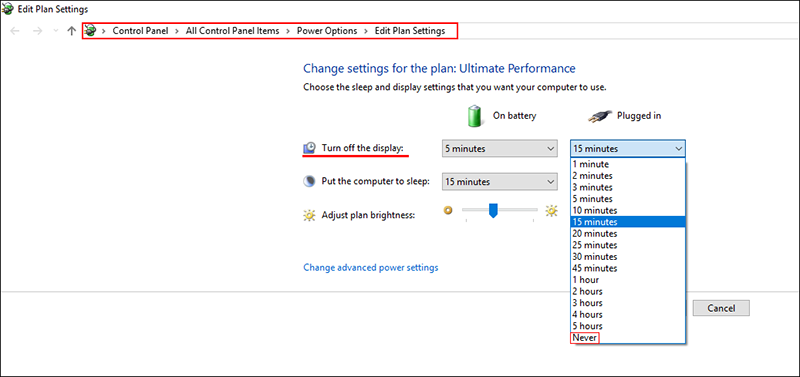800x377 pixels.
Task: Choose 3 hours option
Action: tap(628, 303)
